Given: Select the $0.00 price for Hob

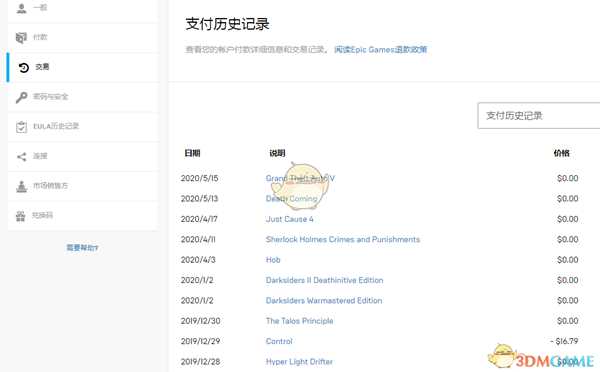Looking at the screenshot, I should tap(567, 259).
